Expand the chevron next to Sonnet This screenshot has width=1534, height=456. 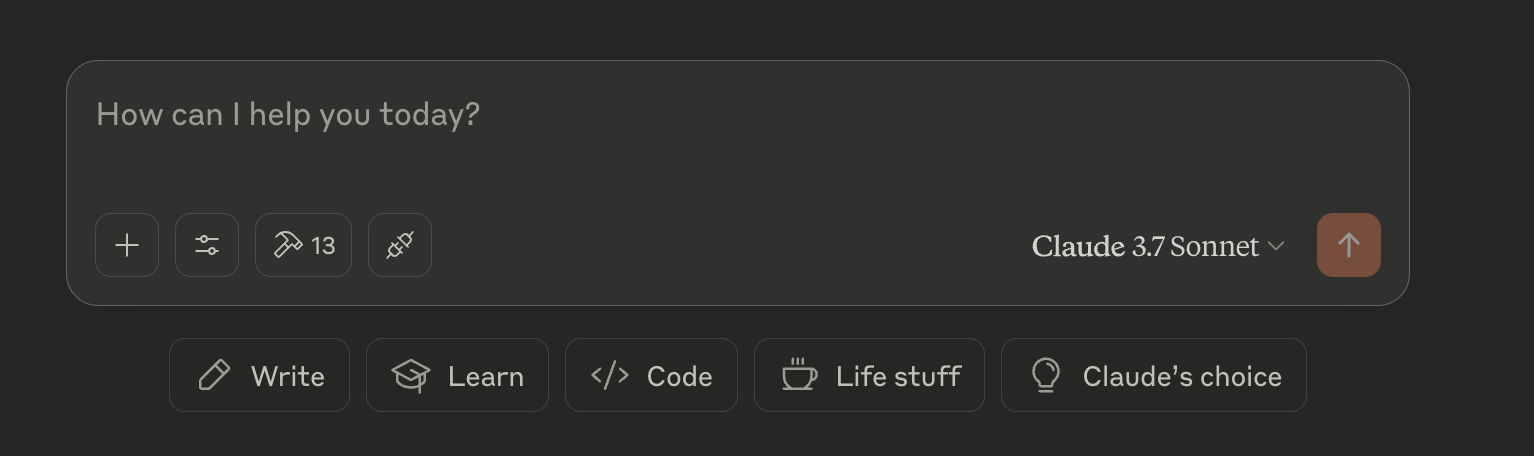tap(1276, 246)
